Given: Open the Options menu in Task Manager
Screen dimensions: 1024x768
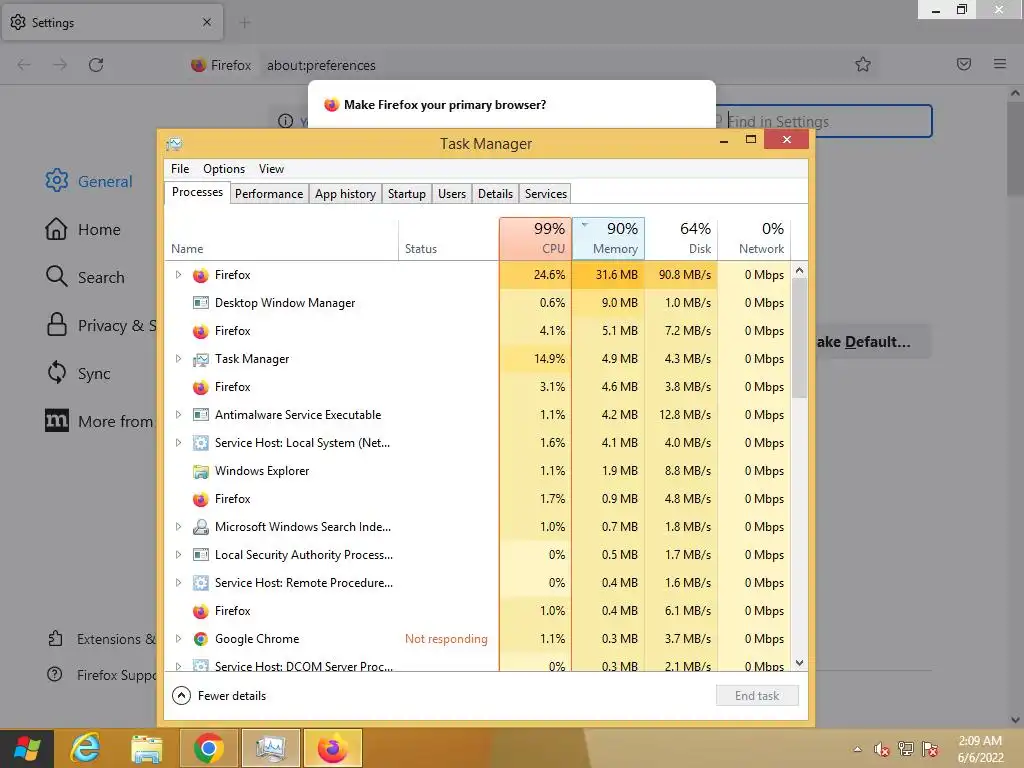Looking at the screenshot, I should coord(224,168).
